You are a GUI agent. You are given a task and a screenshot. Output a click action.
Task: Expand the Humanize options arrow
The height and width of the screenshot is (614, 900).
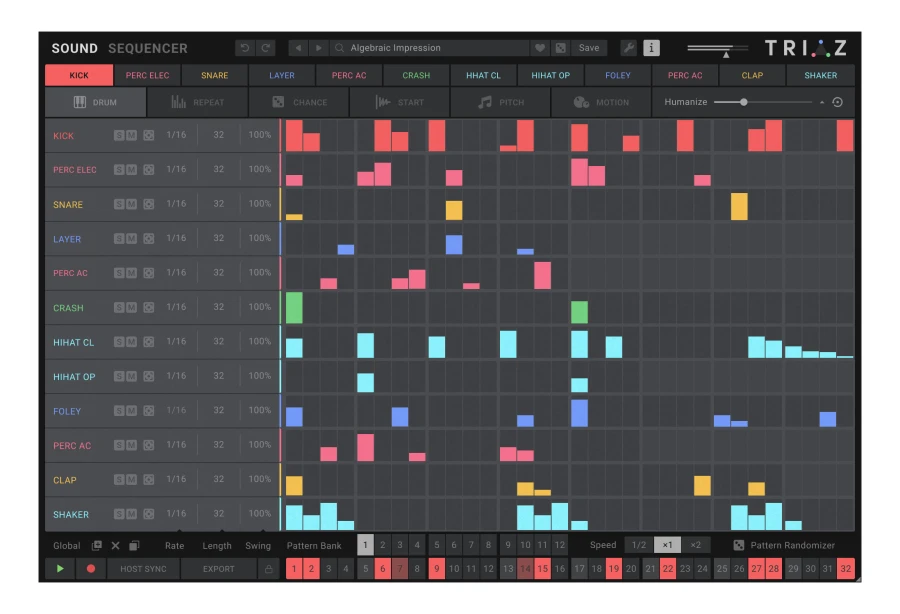[x=822, y=102]
